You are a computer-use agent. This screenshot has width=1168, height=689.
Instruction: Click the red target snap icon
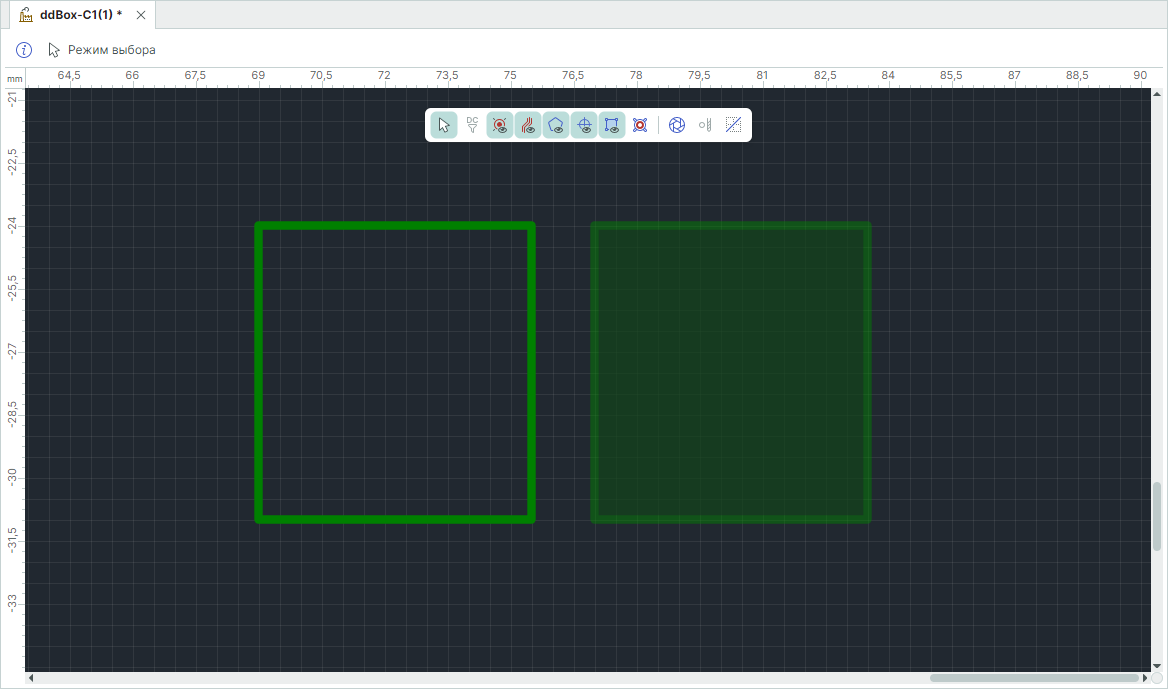pyautogui.click(x=640, y=125)
